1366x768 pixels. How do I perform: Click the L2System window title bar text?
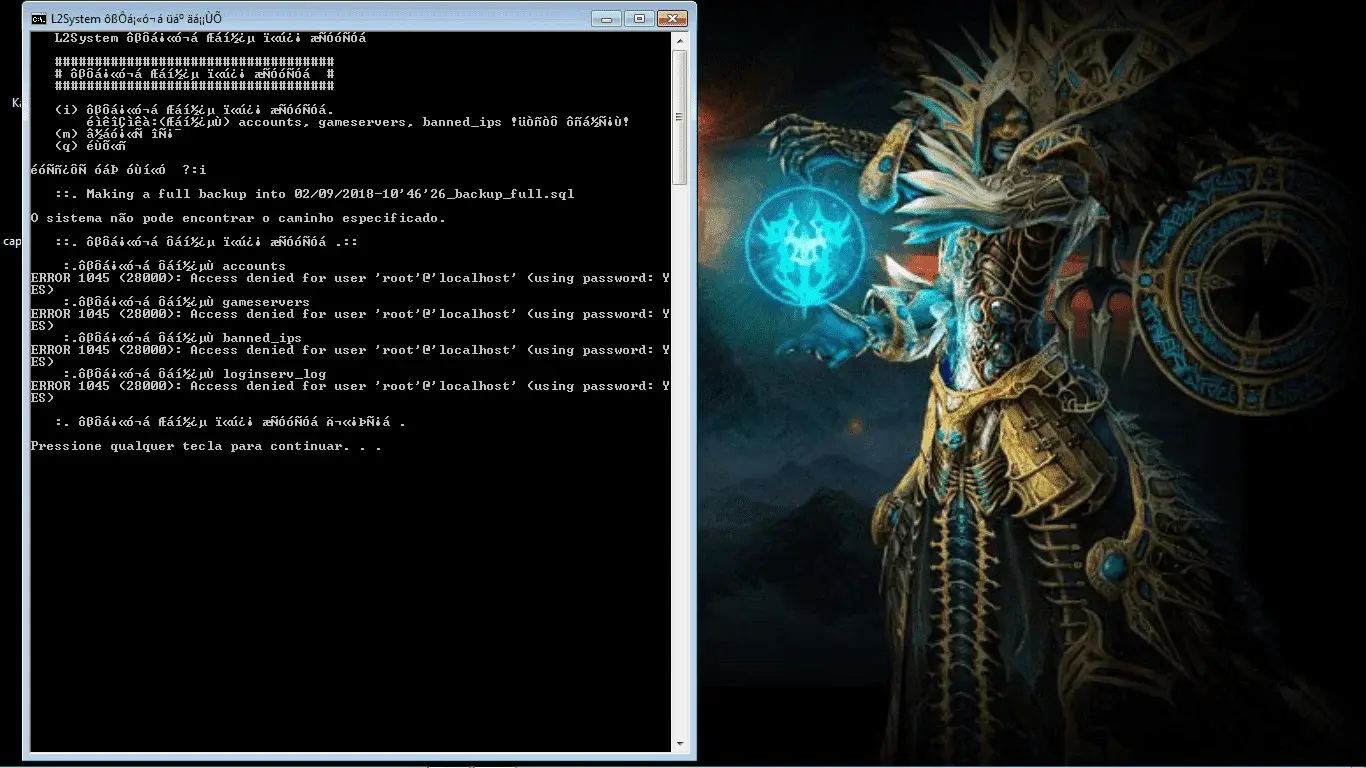click(135, 19)
